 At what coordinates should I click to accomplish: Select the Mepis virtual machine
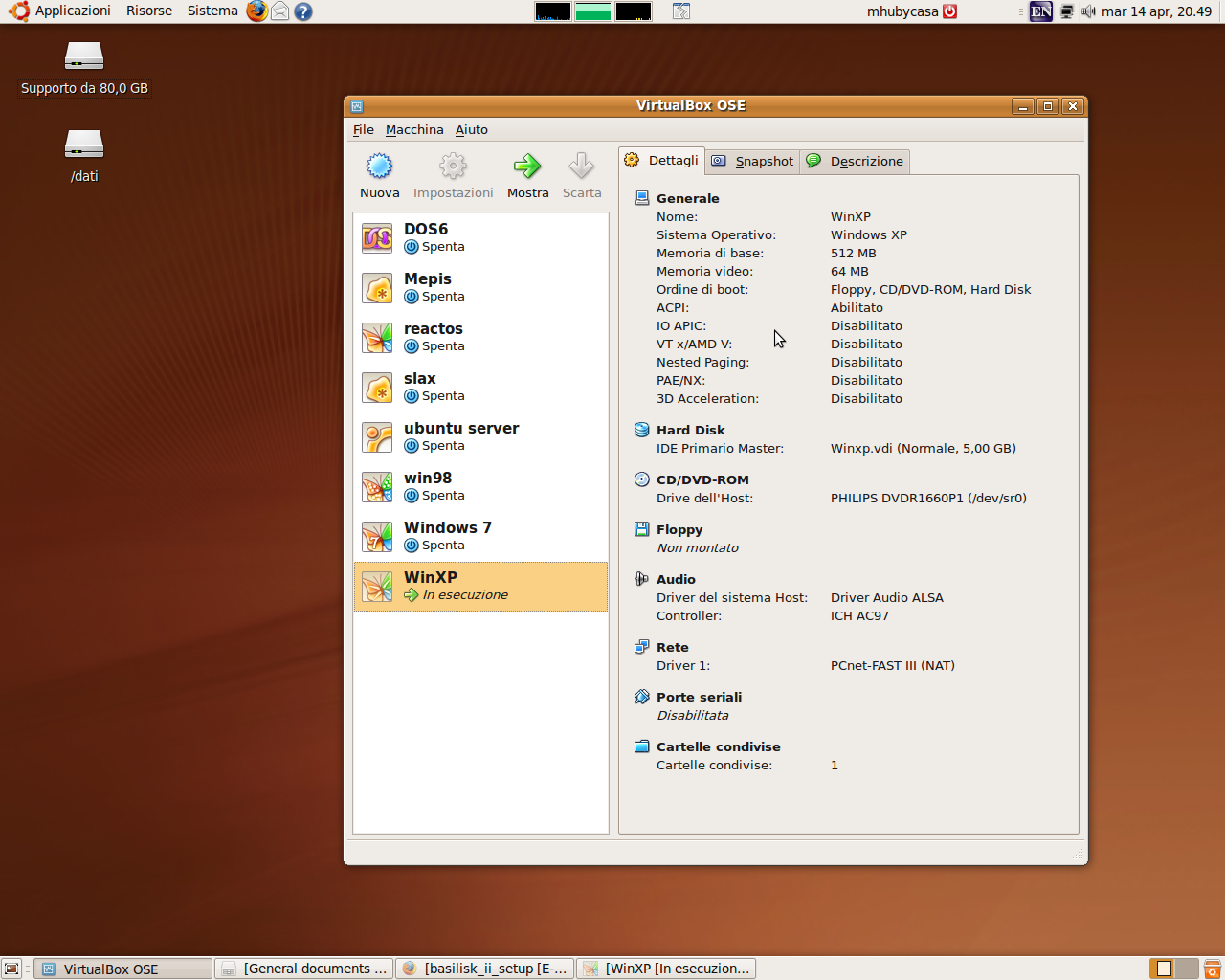(x=480, y=287)
